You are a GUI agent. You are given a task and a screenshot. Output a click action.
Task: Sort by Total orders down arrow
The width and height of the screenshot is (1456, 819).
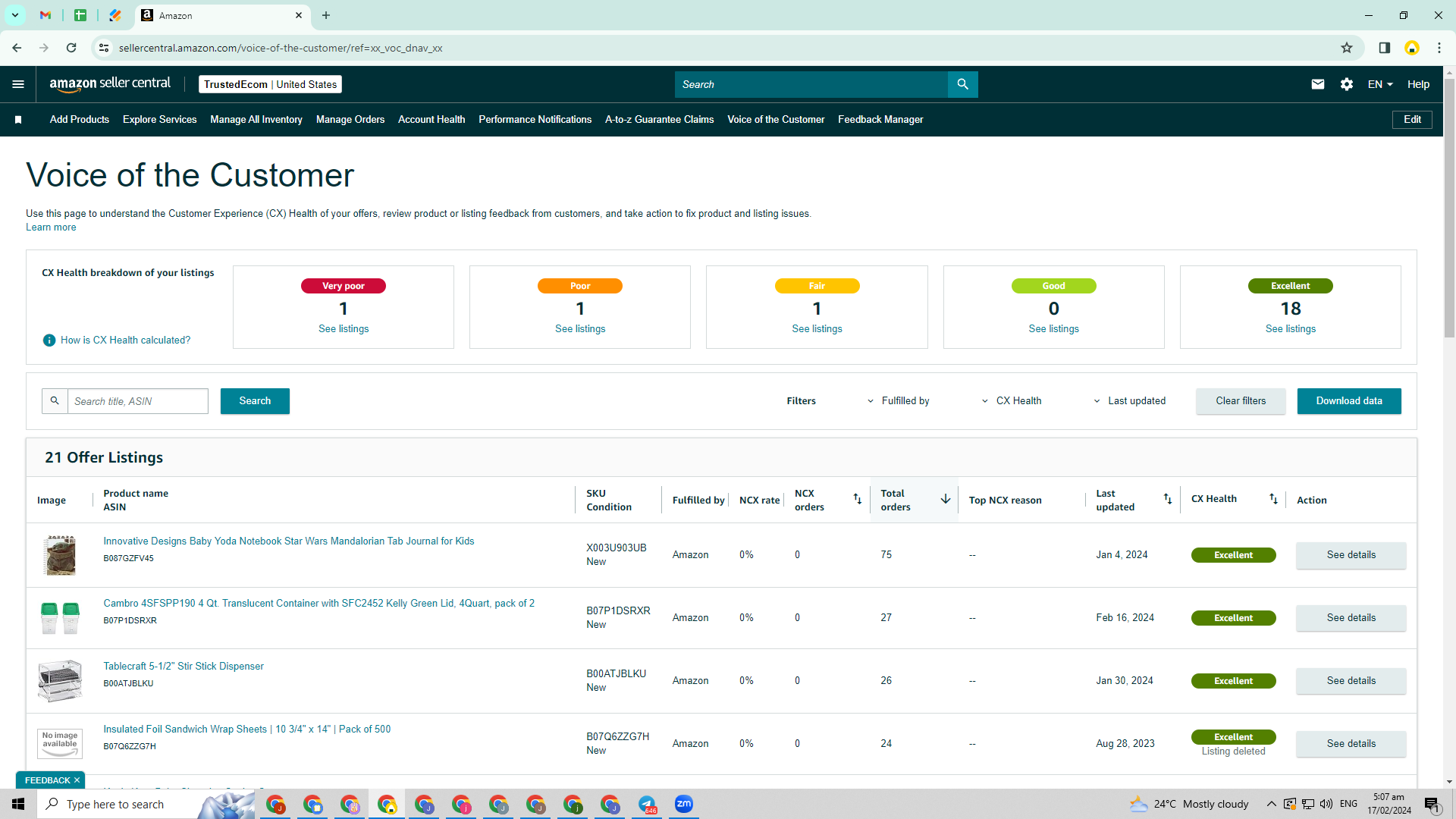coord(946,499)
